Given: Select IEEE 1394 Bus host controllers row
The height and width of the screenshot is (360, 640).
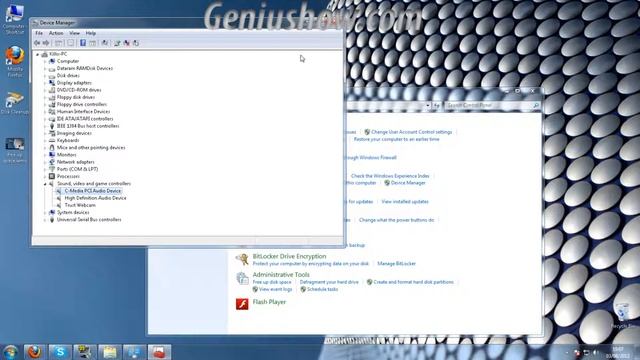Looking at the screenshot, I should (x=88, y=126).
